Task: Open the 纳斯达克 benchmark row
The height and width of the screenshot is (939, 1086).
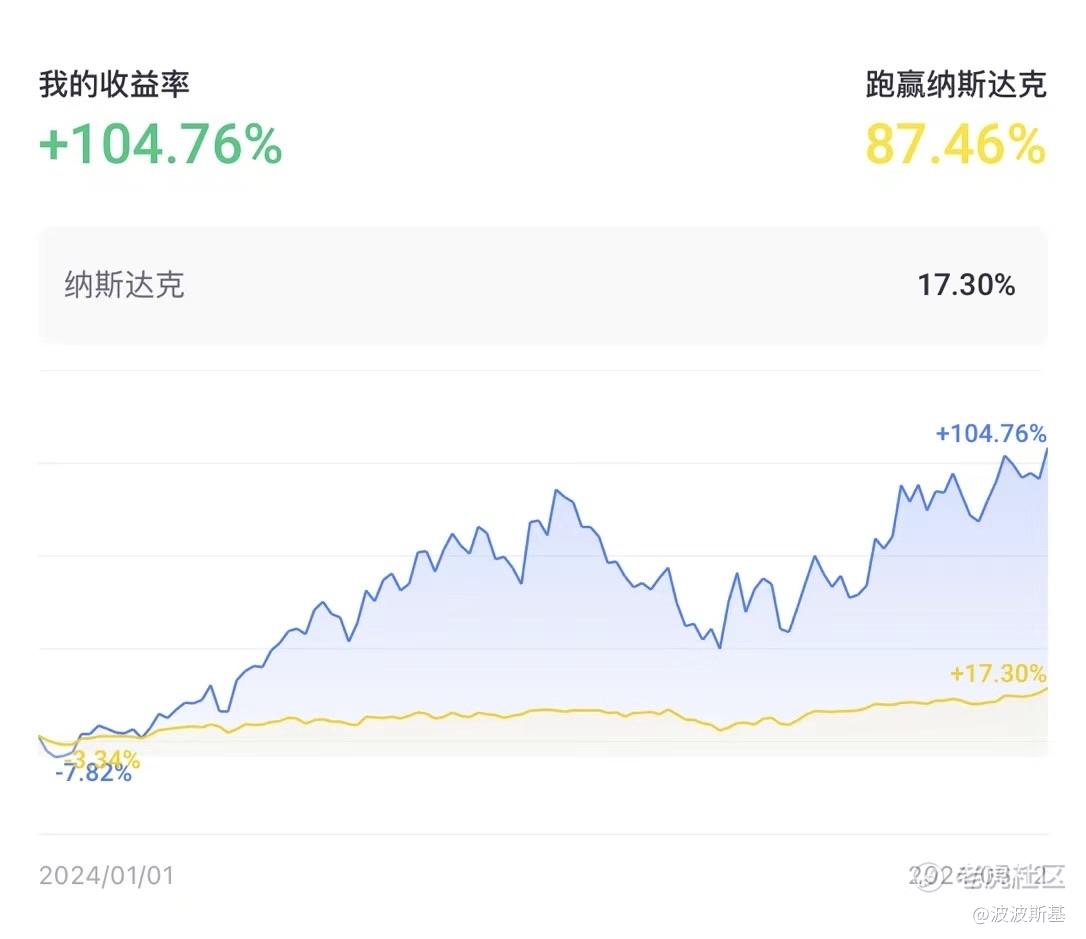Action: (x=543, y=285)
